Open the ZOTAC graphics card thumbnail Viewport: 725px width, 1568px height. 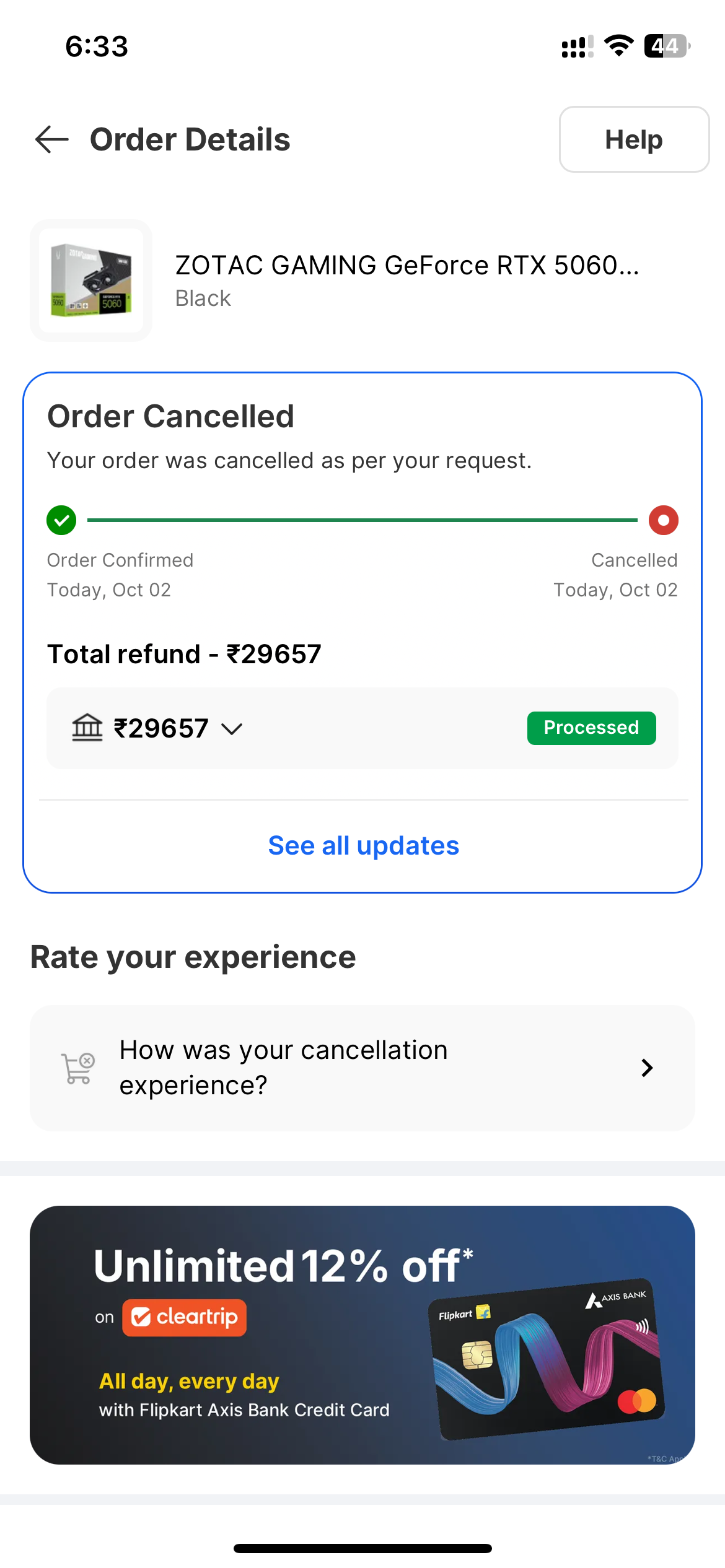pos(91,280)
